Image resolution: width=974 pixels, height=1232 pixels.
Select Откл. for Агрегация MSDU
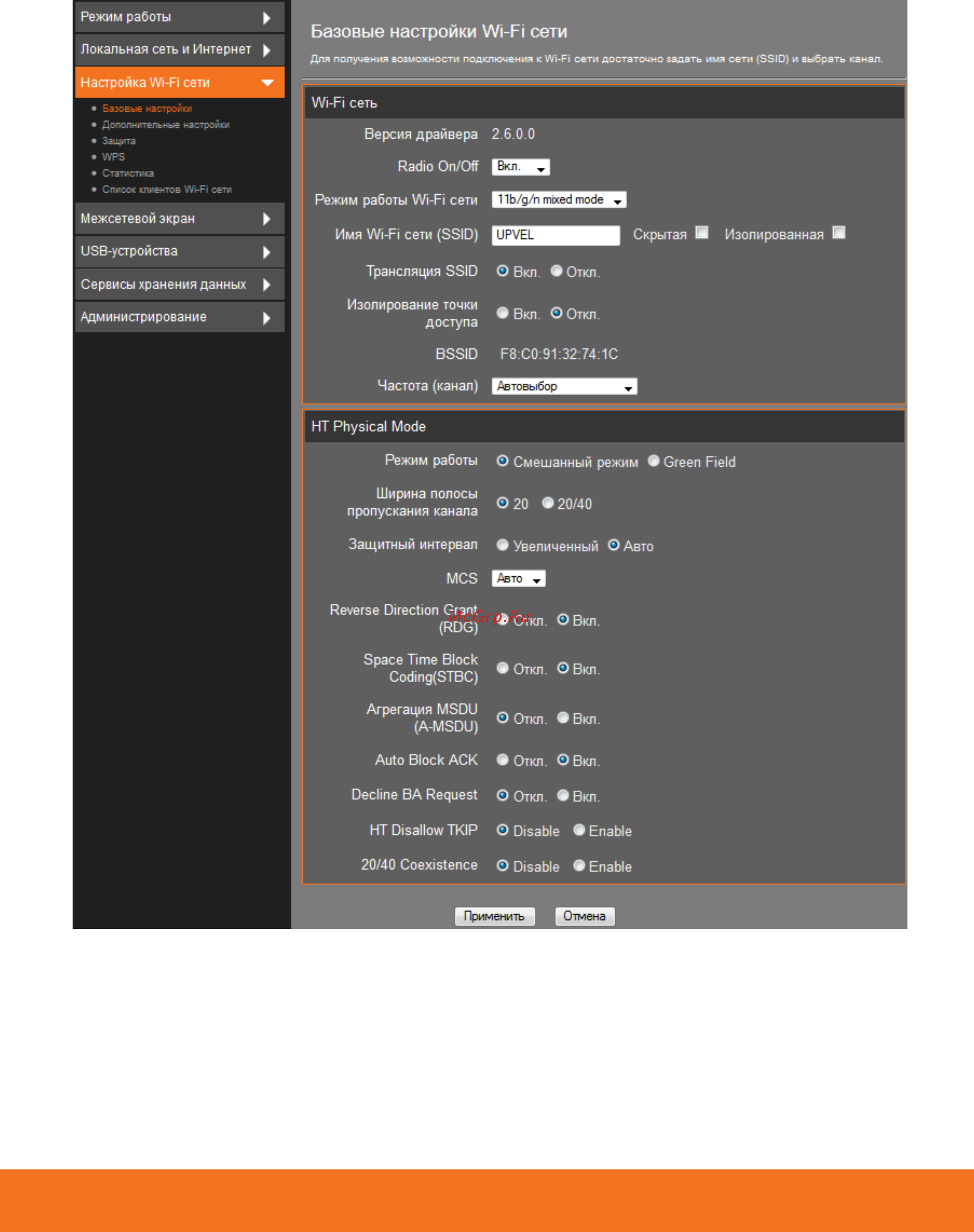502,718
